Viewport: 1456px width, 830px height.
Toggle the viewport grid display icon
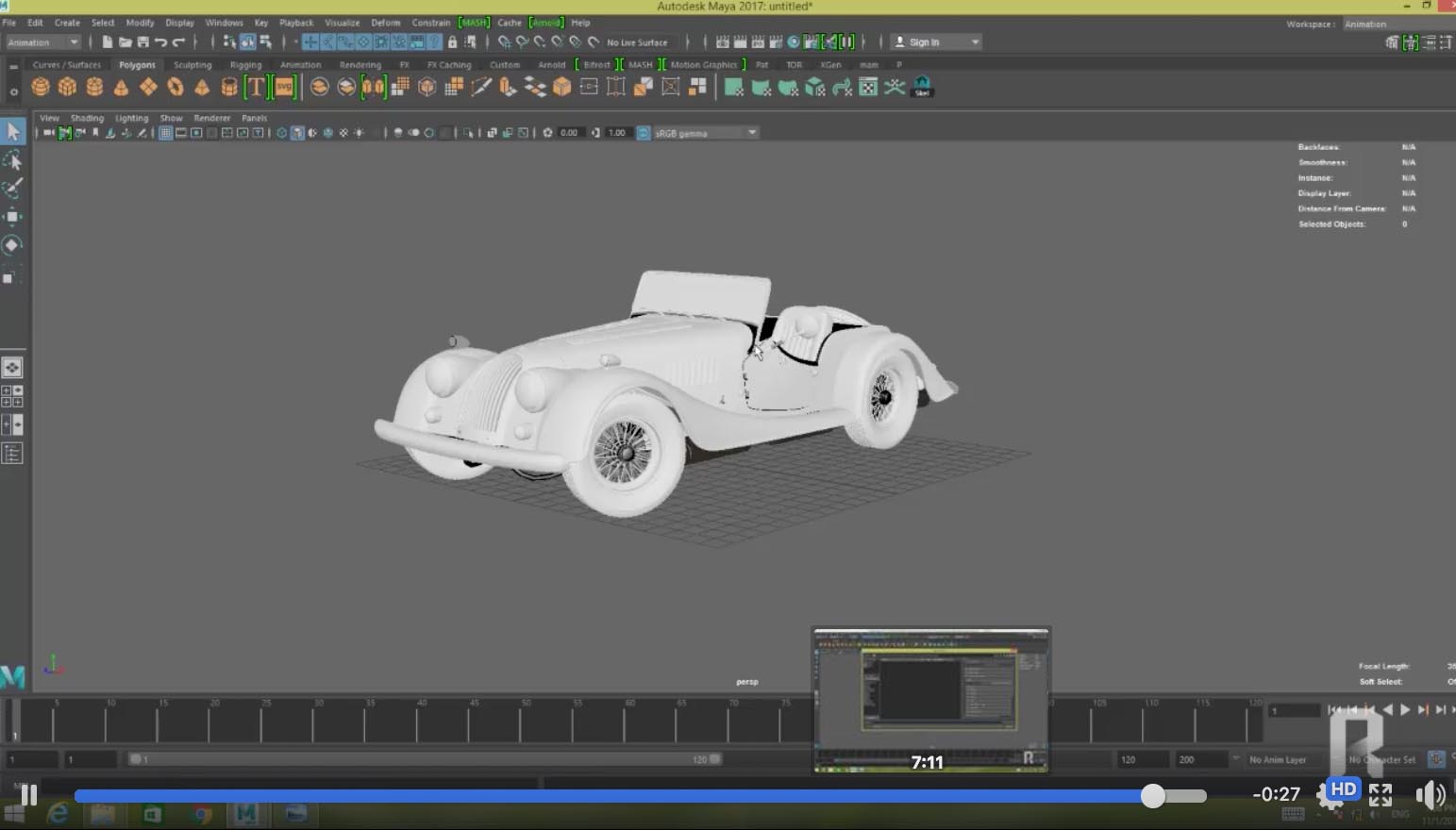pyautogui.click(x=165, y=133)
